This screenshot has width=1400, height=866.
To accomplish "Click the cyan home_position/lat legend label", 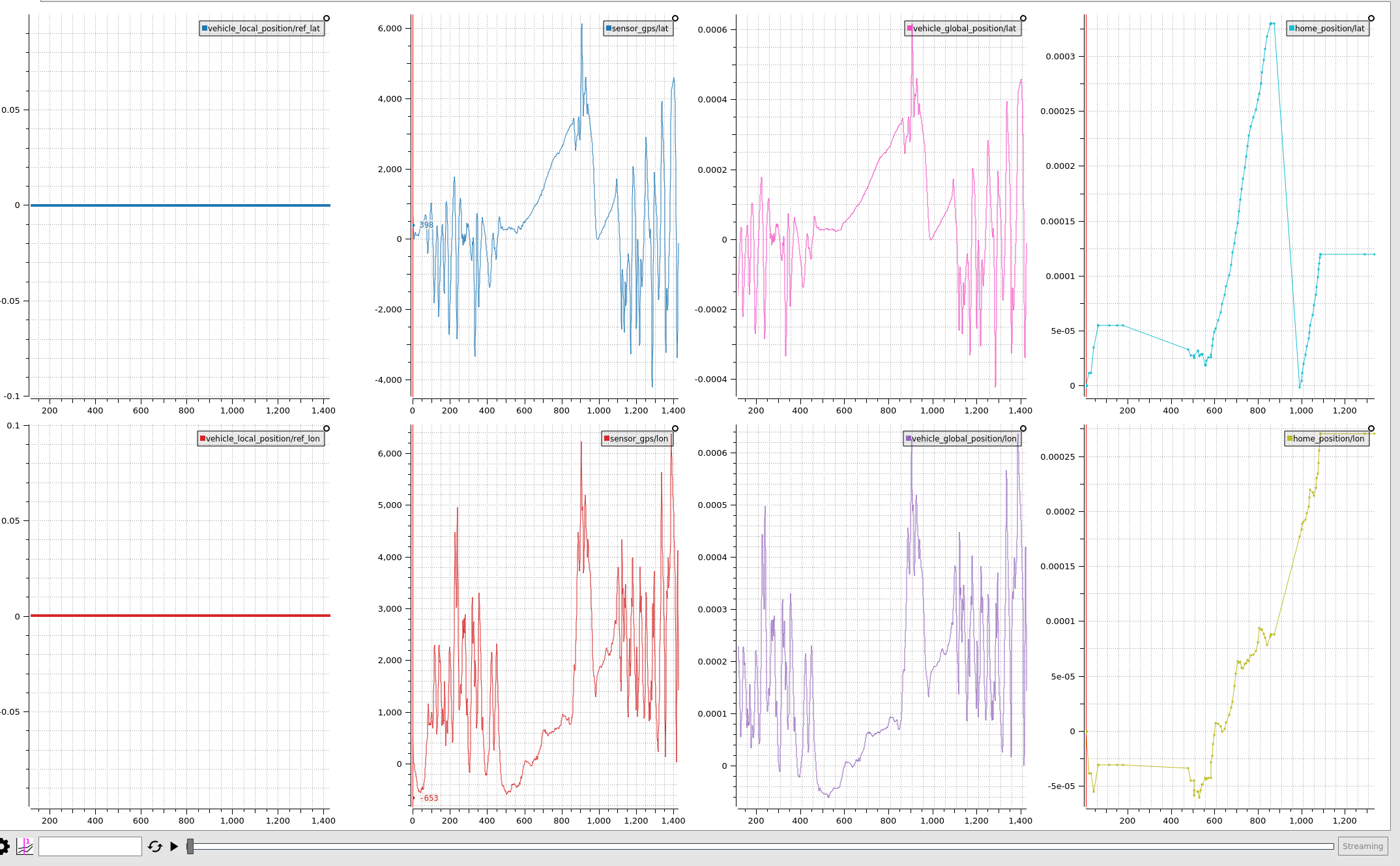I will 1330,29.
